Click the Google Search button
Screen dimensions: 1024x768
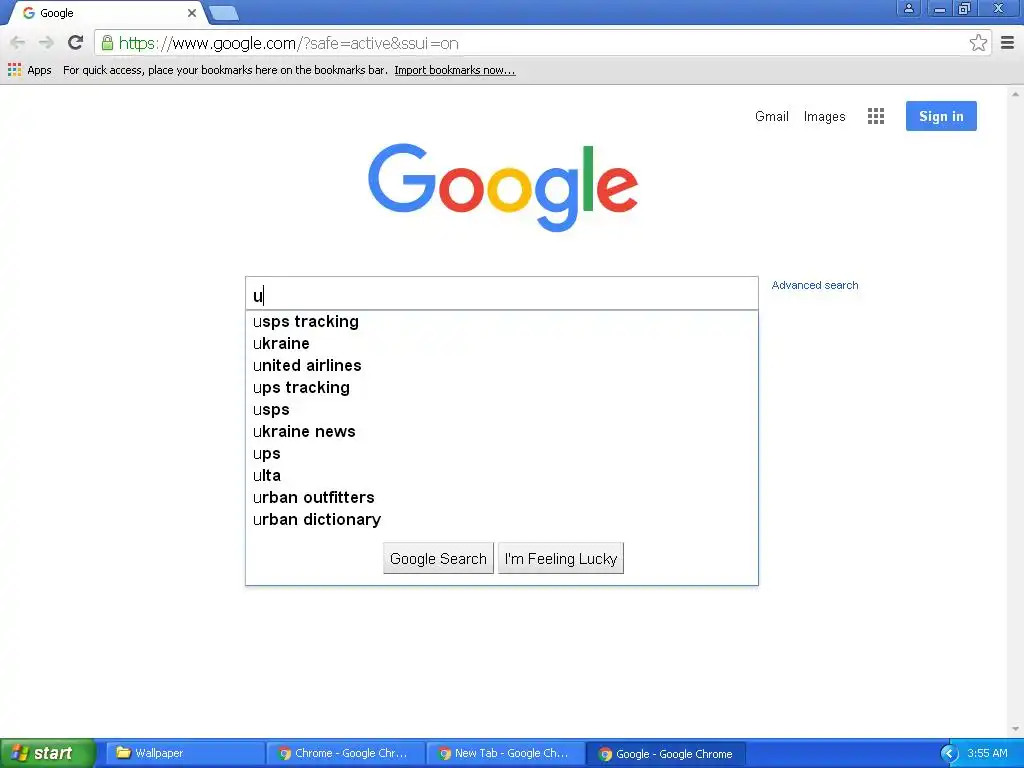point(438,558)
